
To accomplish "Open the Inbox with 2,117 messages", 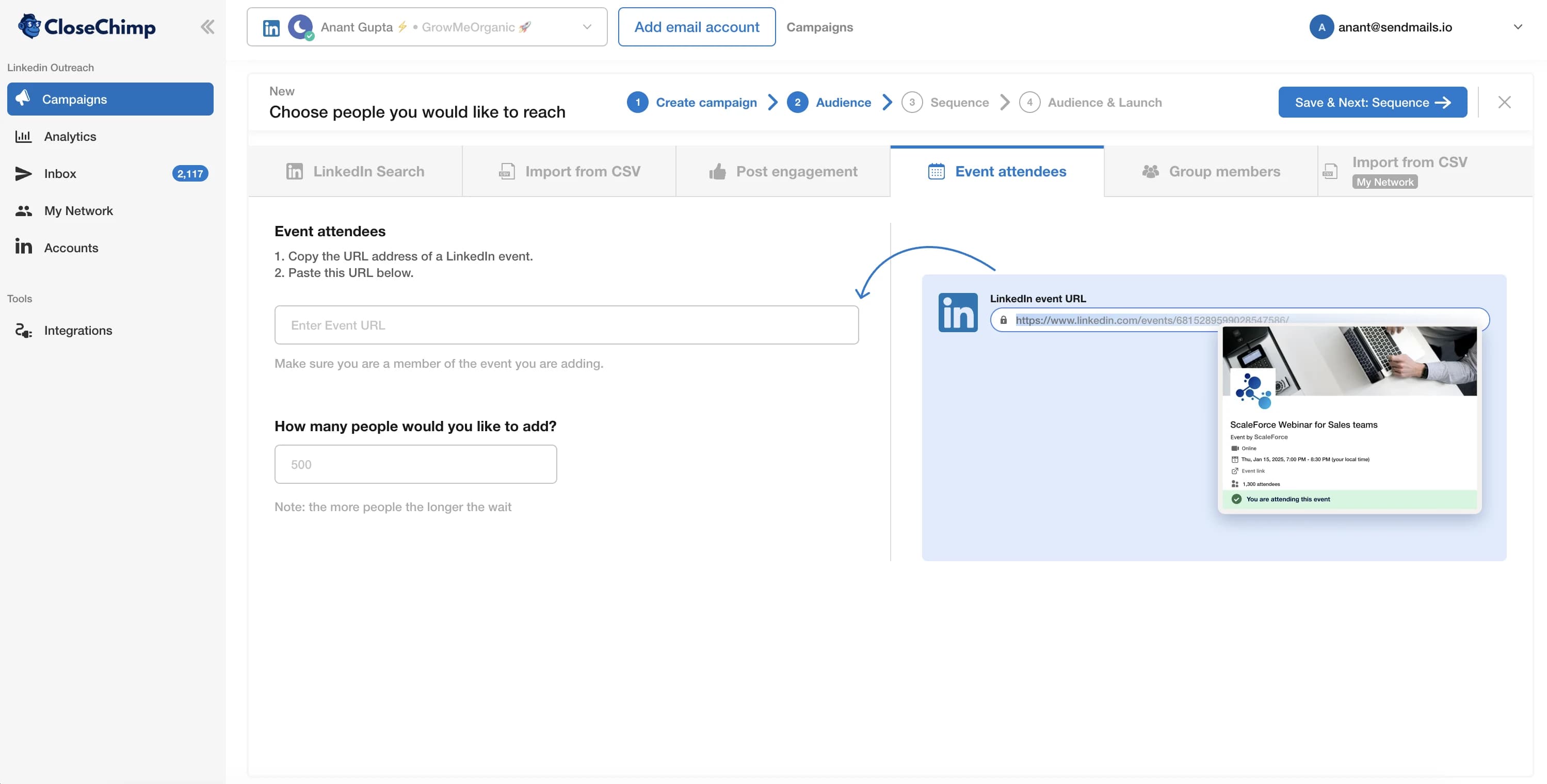I will pyautogui.click(x=60, y=174).
